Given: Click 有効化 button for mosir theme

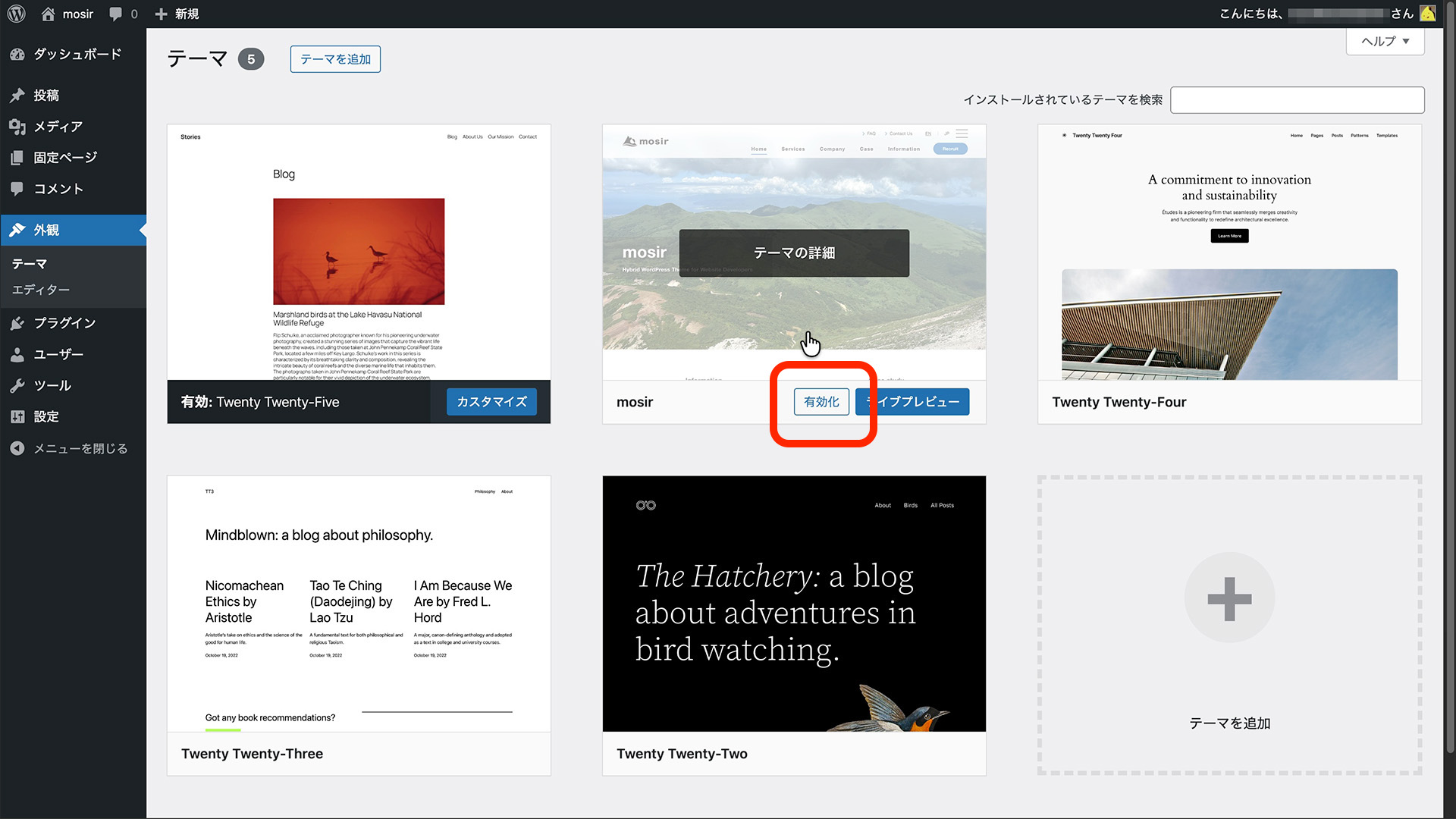Looking at the screenshot, I should [x=821, y=402].
